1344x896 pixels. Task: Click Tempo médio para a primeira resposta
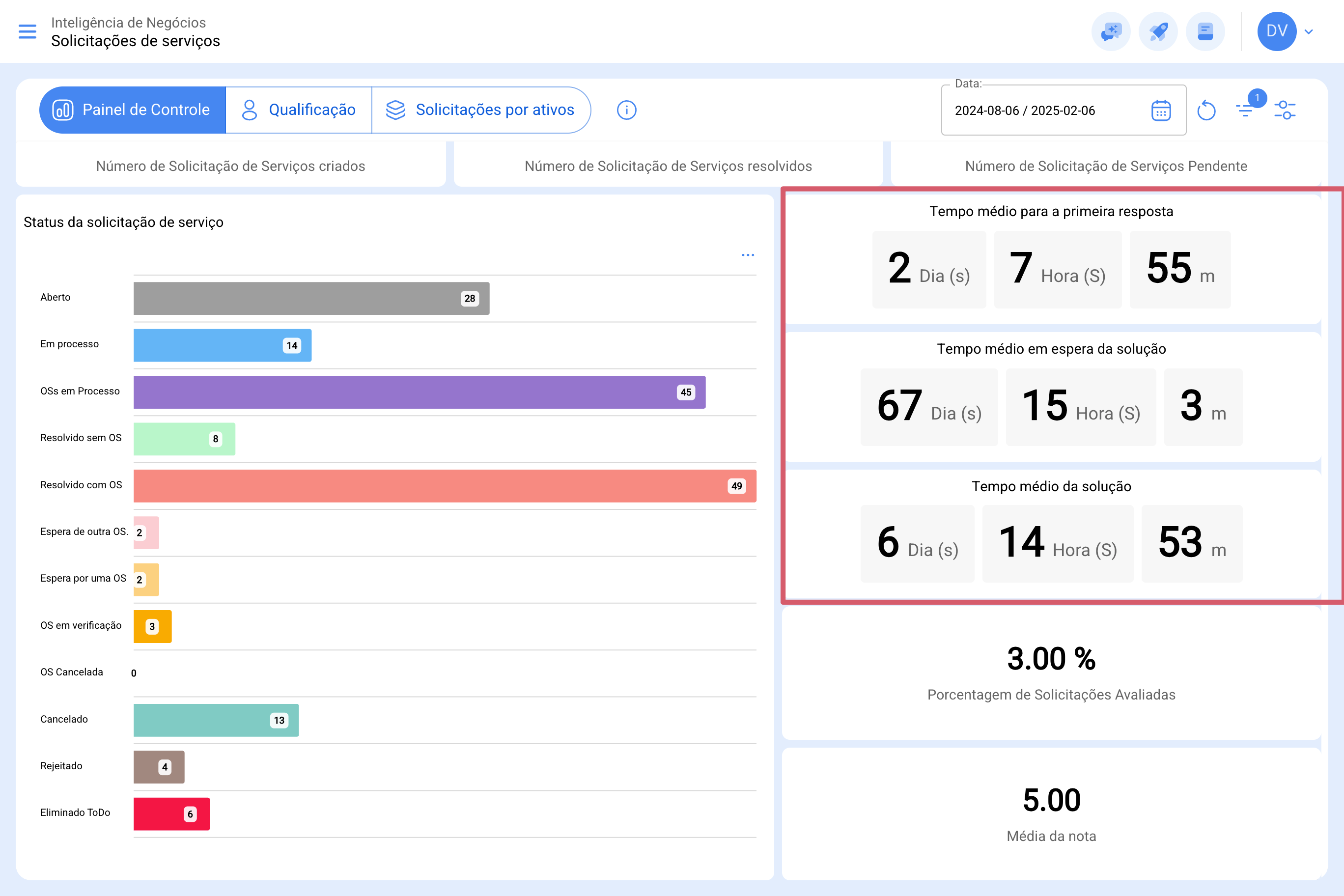pyautogui.click(x=1051, y=211)
